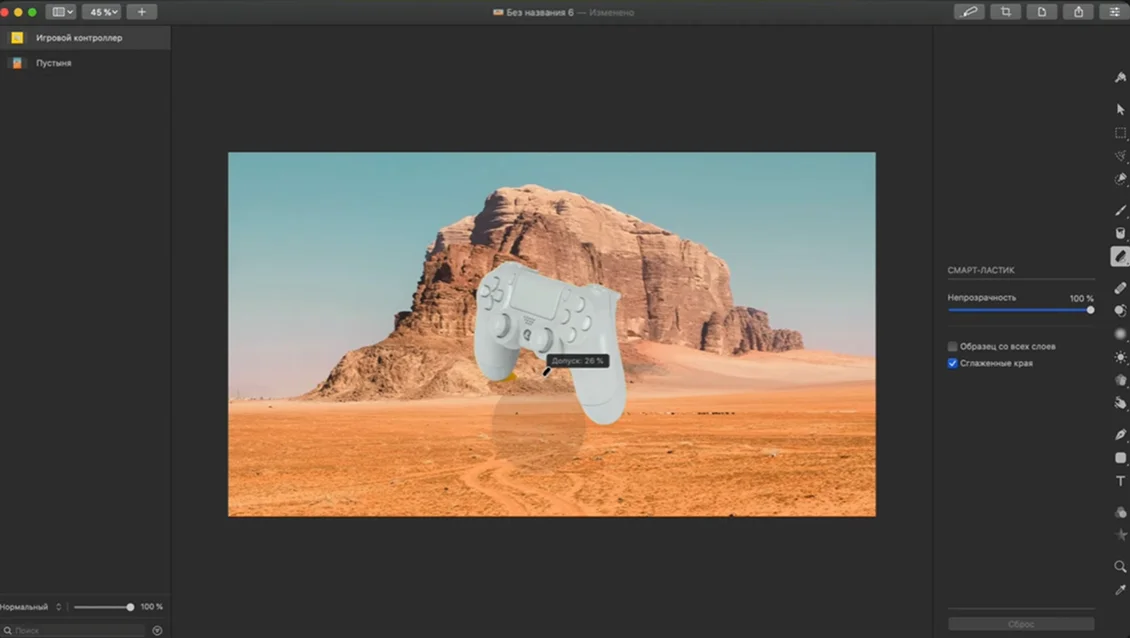Select the Color Picker eyedropper tool
Image resolution: width=1130 pixels, height=638 pixels.
tap(1120, 590)
